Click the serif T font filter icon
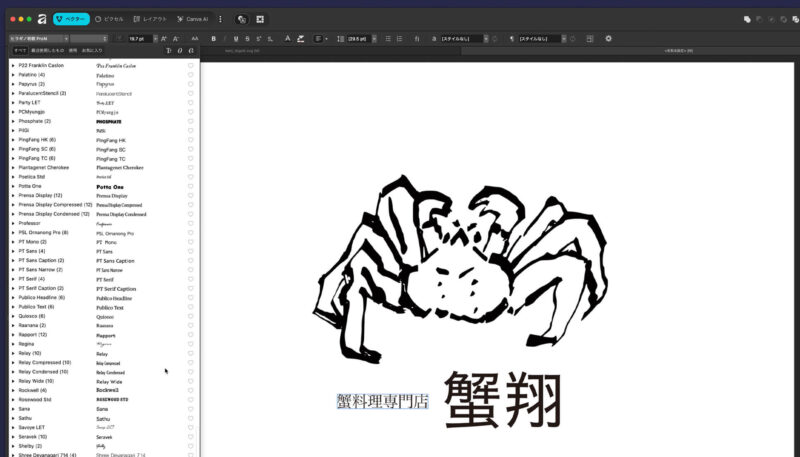Image resolution: width=800 pixels, height=457 pixels. pos(169,50)
